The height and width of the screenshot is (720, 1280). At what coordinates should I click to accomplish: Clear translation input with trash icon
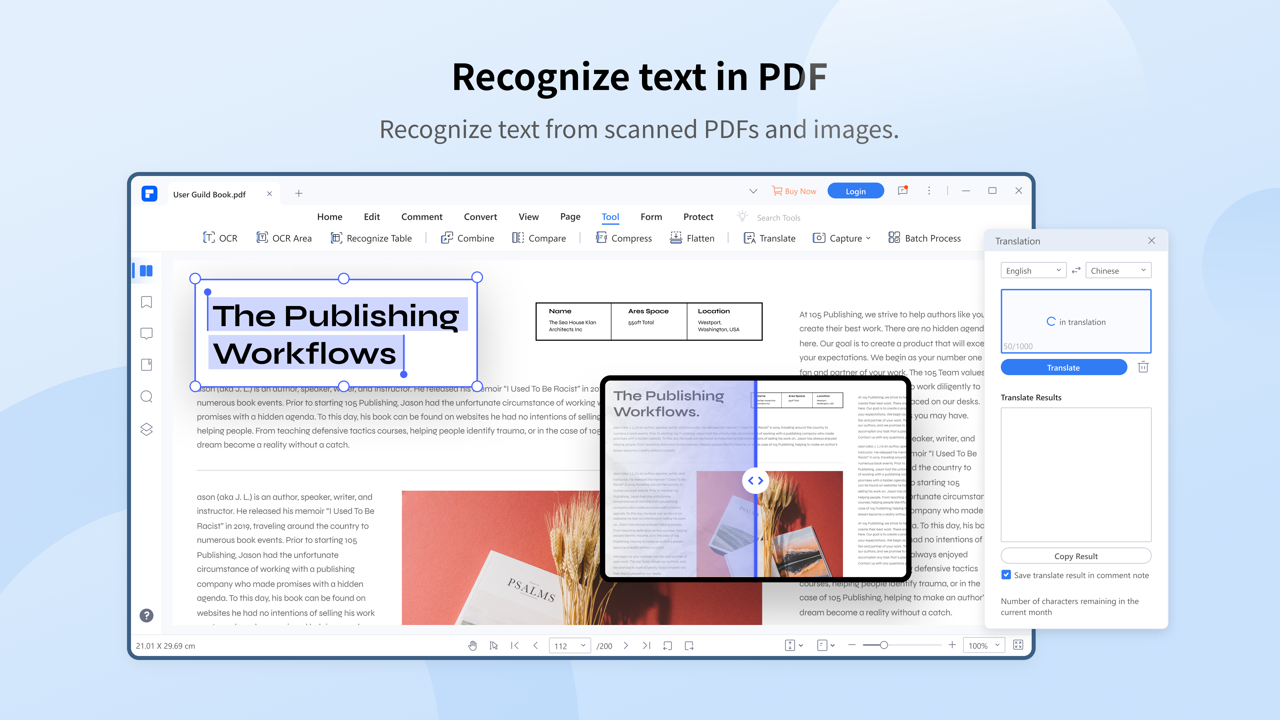click(x=1143, y=367)
